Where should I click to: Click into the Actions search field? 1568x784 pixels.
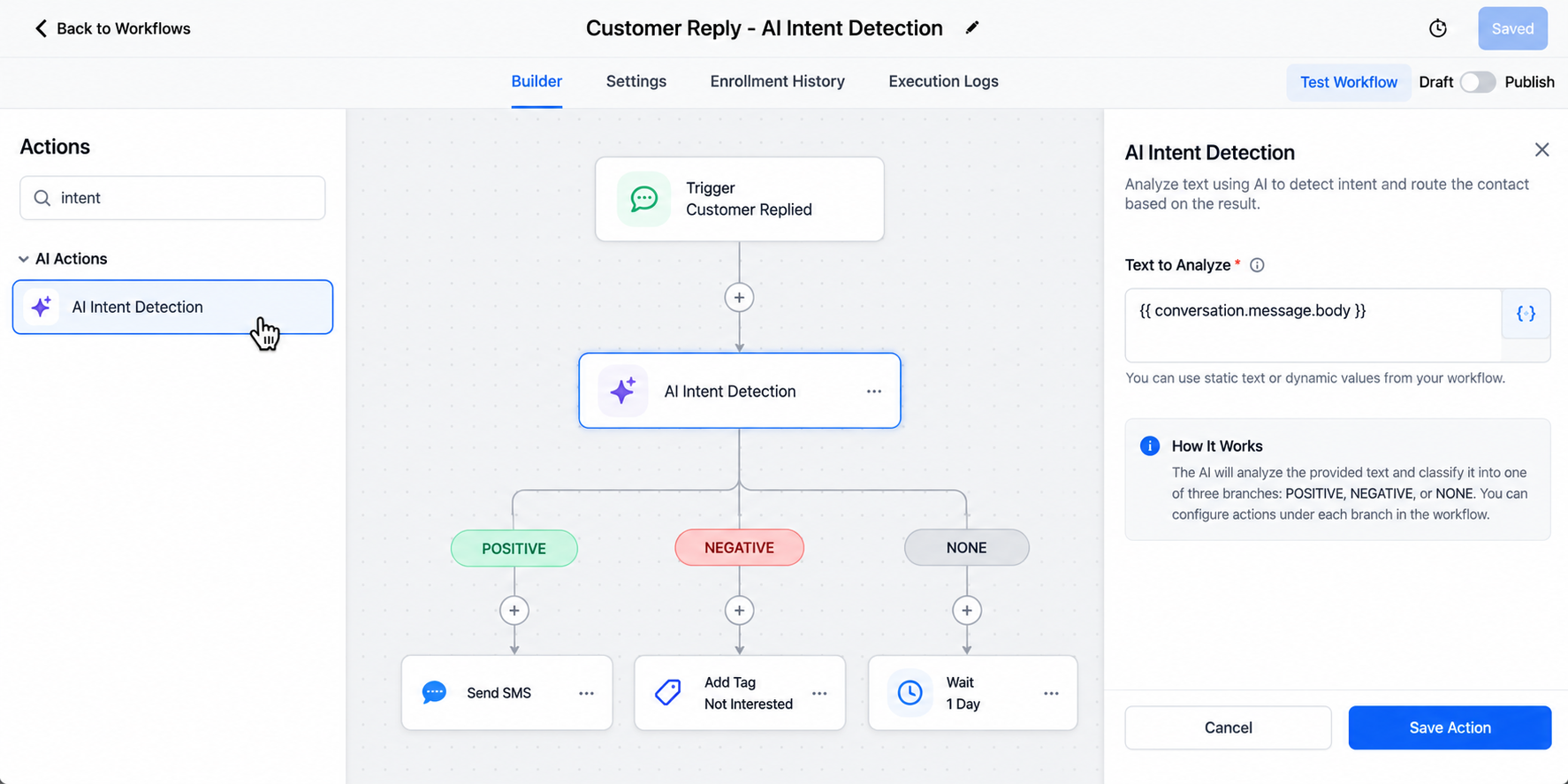pos(172,198)
